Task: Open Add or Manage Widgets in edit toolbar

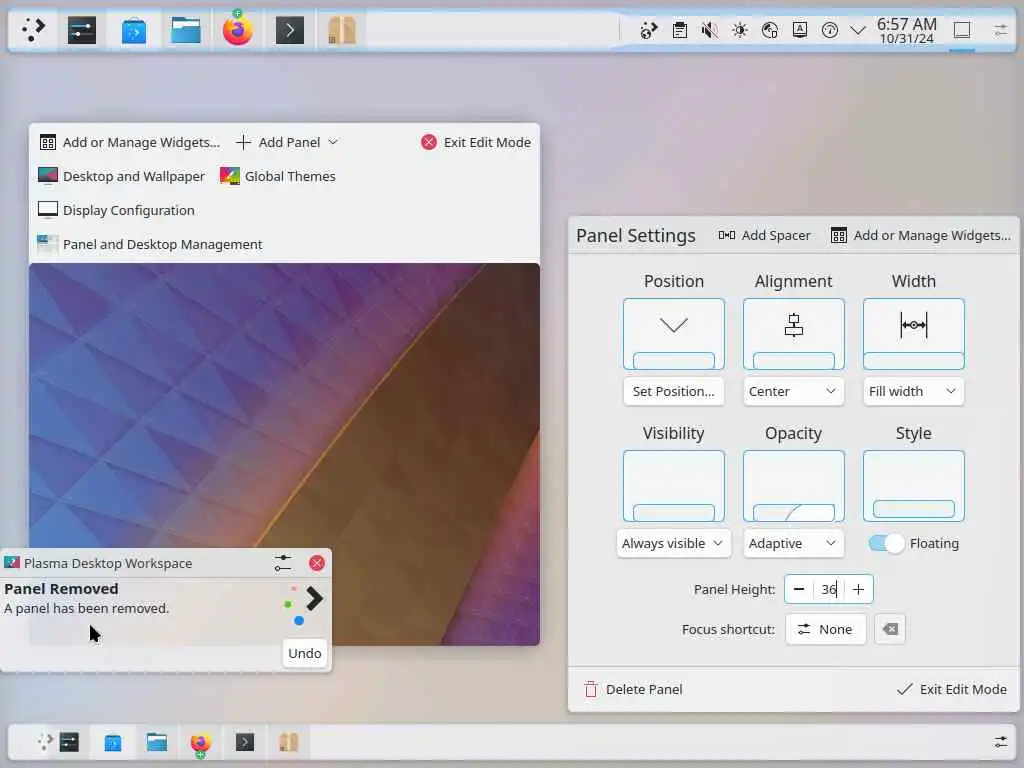Action: pyautogui.click(x=130, y=142)
